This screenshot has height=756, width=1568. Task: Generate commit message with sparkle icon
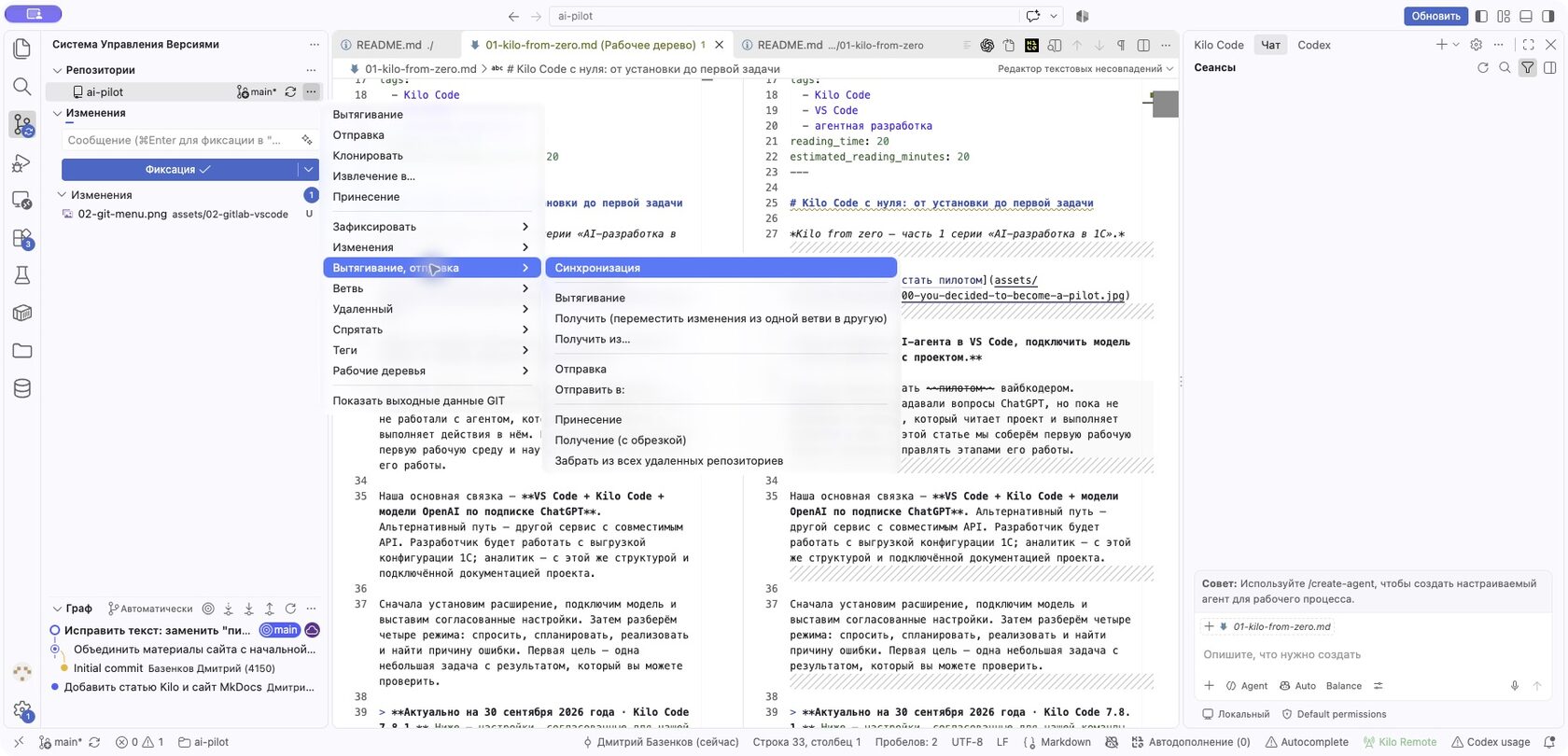tap(307, 140)
